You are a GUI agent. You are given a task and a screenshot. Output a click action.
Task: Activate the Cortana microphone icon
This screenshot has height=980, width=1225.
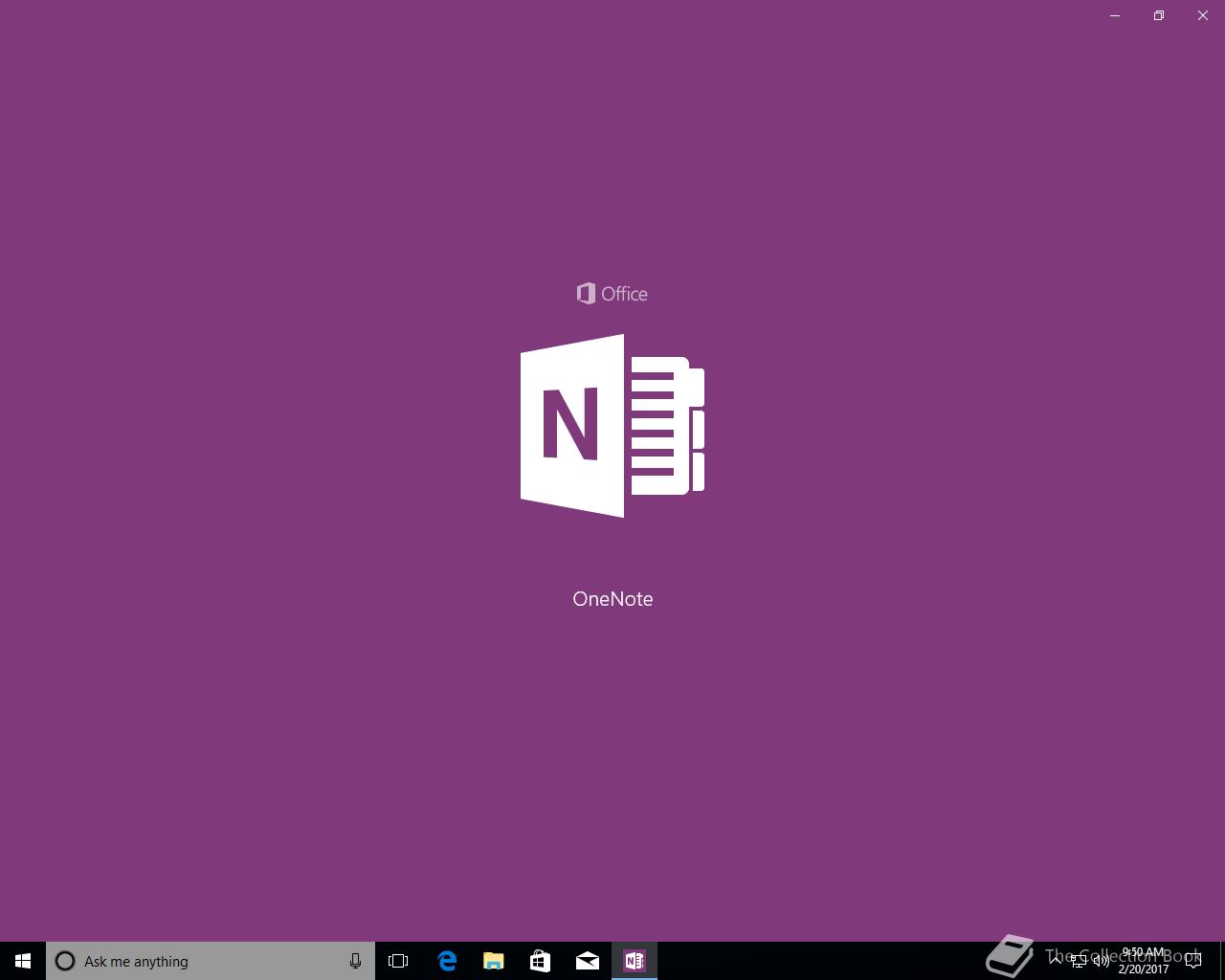[355, 961]
